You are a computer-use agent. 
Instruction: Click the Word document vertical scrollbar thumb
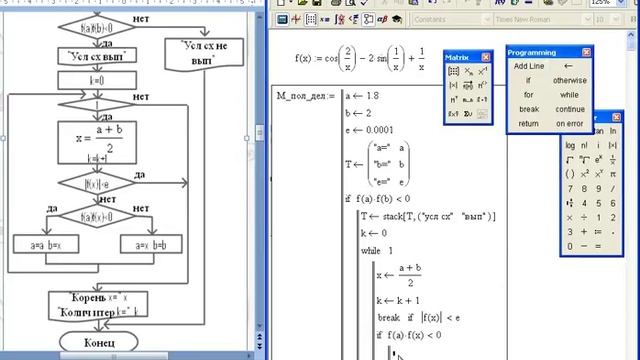click(x=259, y=133)
